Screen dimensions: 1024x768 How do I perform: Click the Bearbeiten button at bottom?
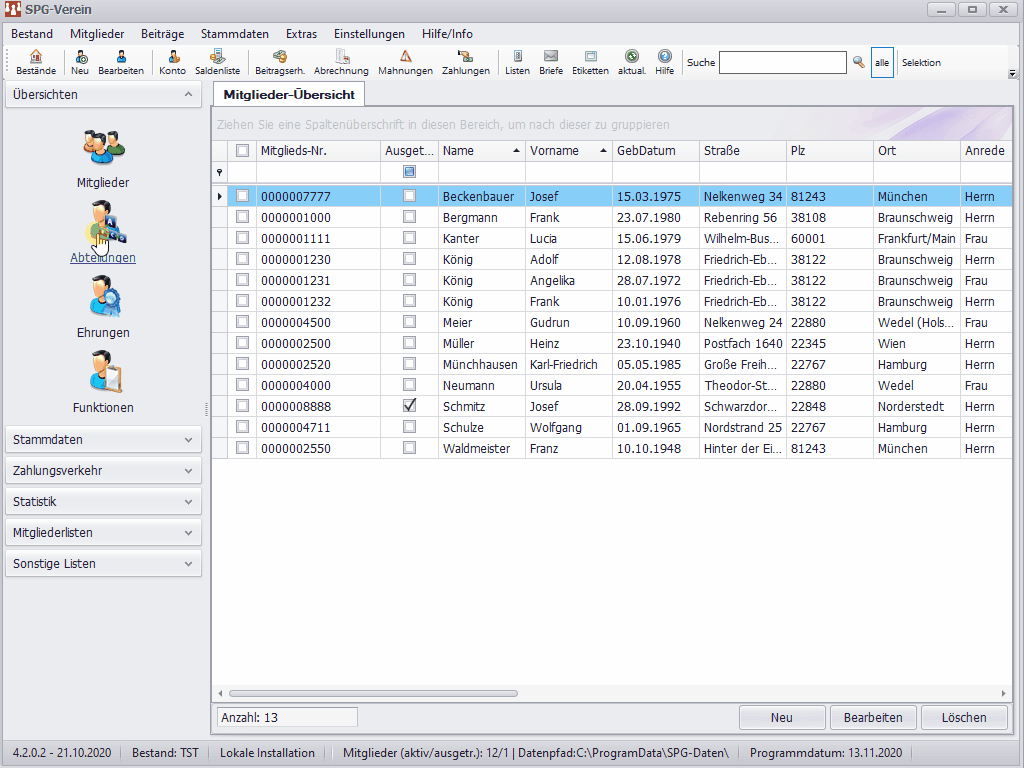click(x=872, y=717)
